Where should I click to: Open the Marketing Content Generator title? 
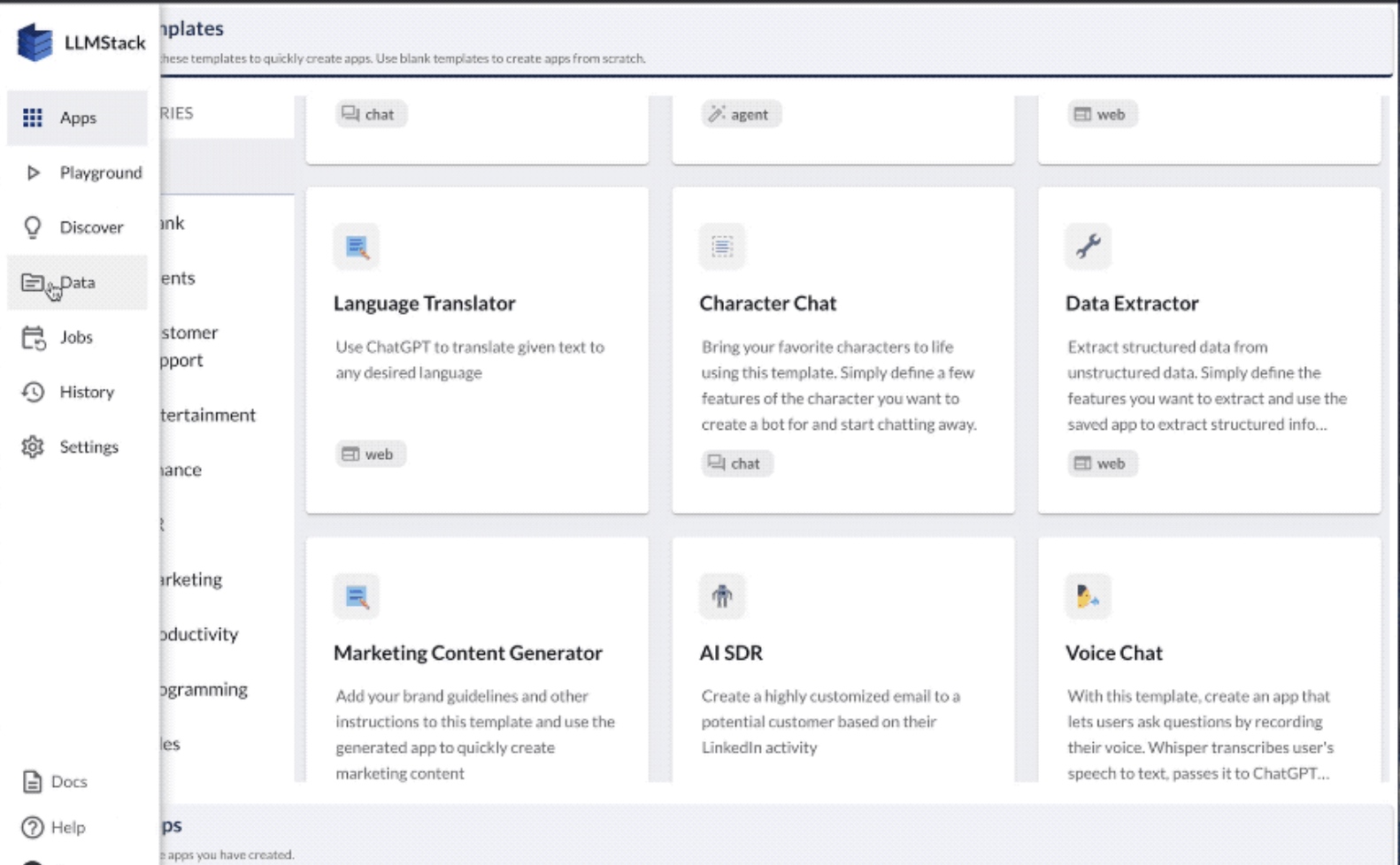coord(468,653)
